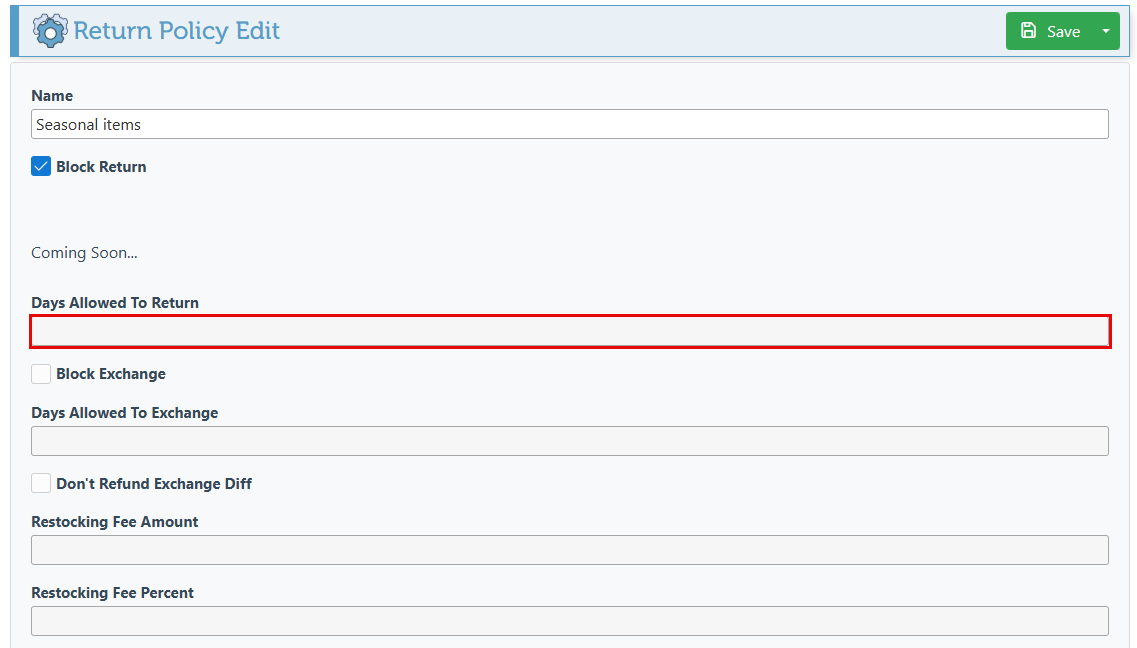Click the Block Exchange label text
This screenshot has width=1137, height=648.
(x=111, y=374)
